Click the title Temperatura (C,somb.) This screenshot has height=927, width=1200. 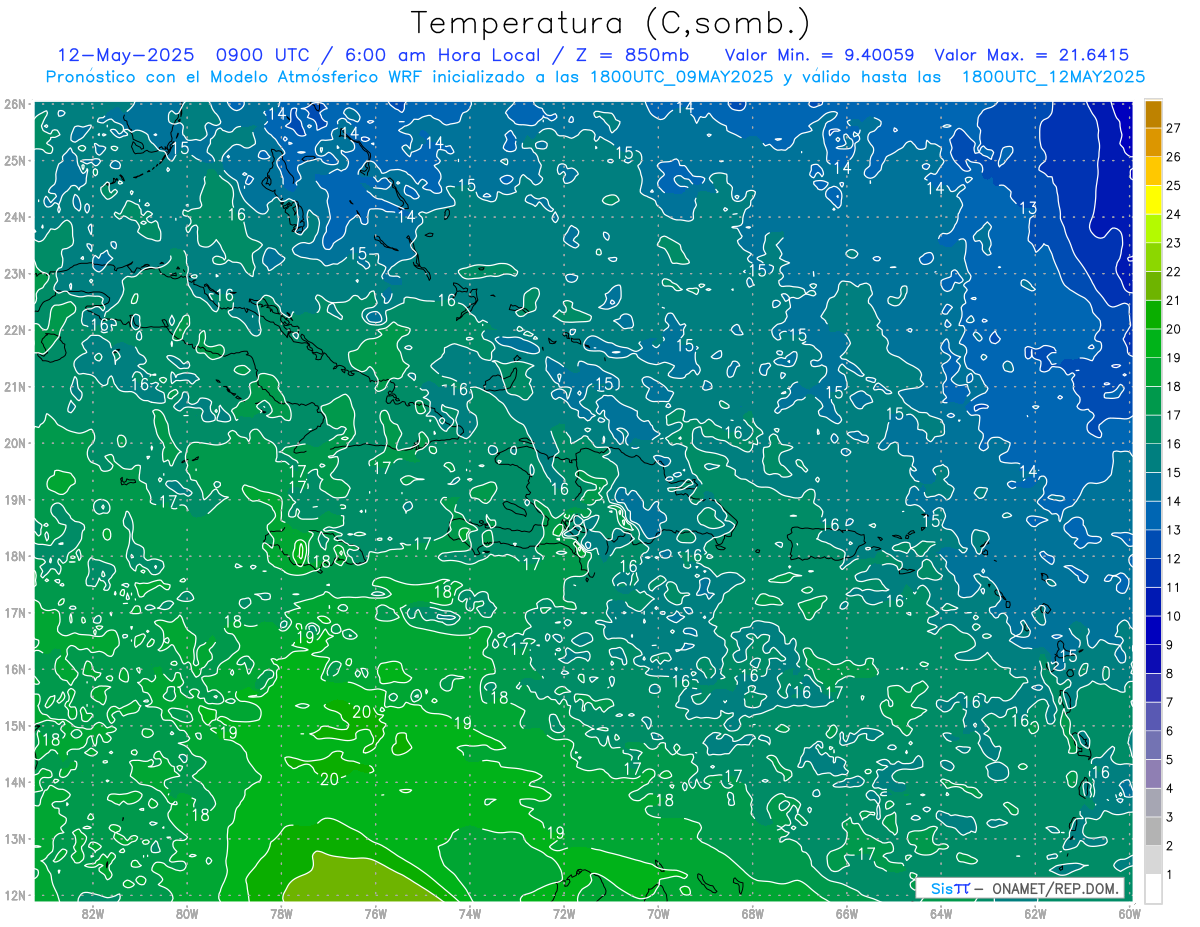610,23
